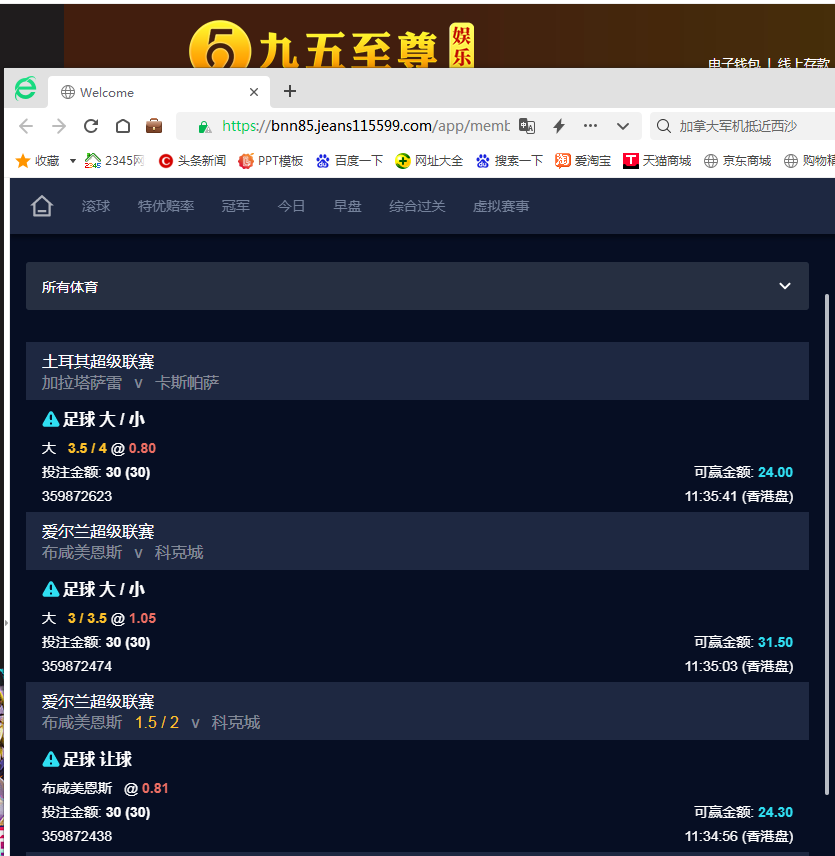
Task: Close the Welcome tab
Action: [x=254, y=92]
